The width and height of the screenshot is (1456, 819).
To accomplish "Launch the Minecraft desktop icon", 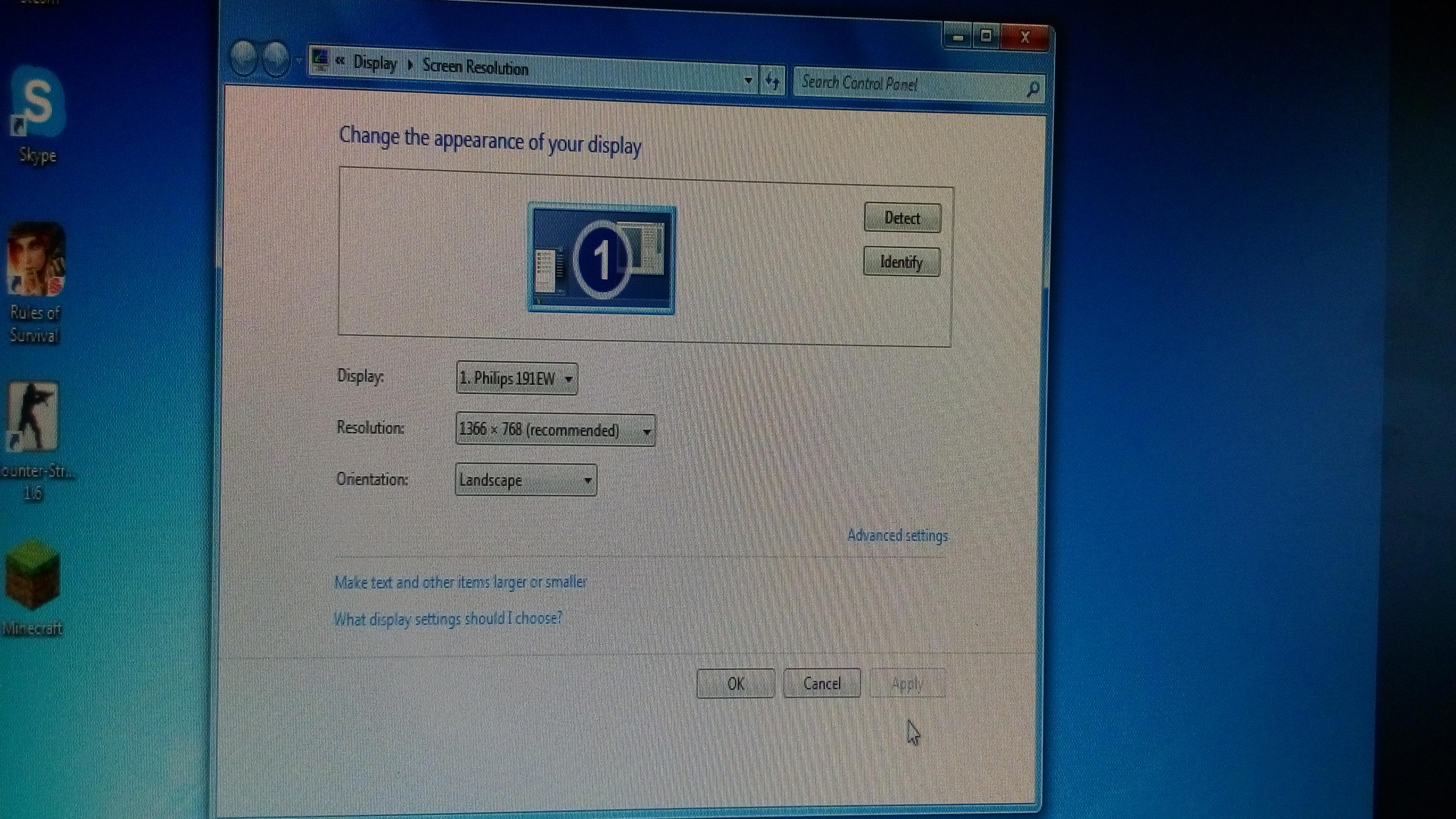I will click(x=33, y=588).
